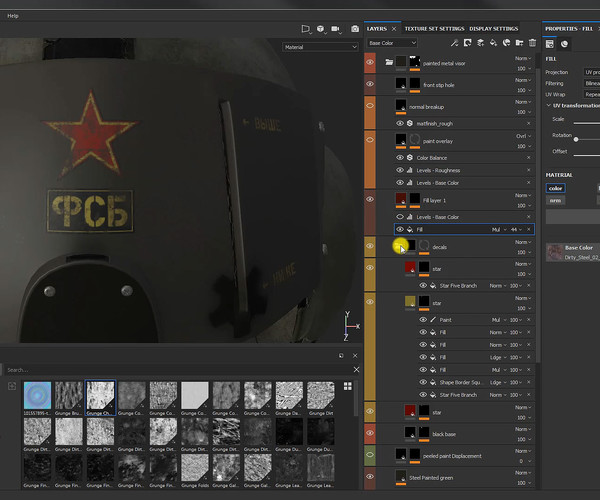The height and width of the screenshot is (500, 600).
Task: Remove the Fill effect with its X
Action: coord(529,229)
